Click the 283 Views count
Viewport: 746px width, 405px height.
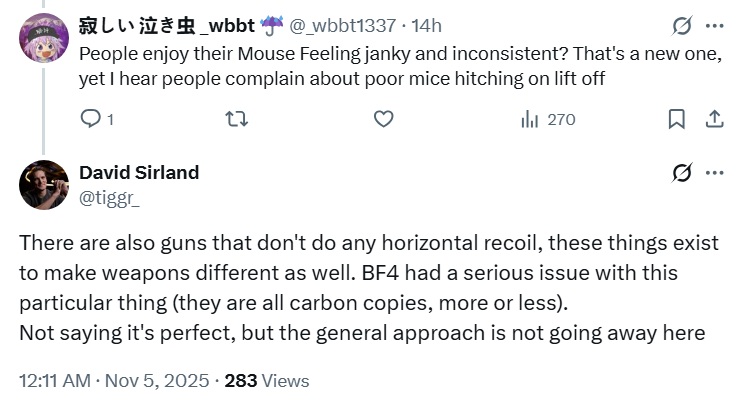(267, 381)
